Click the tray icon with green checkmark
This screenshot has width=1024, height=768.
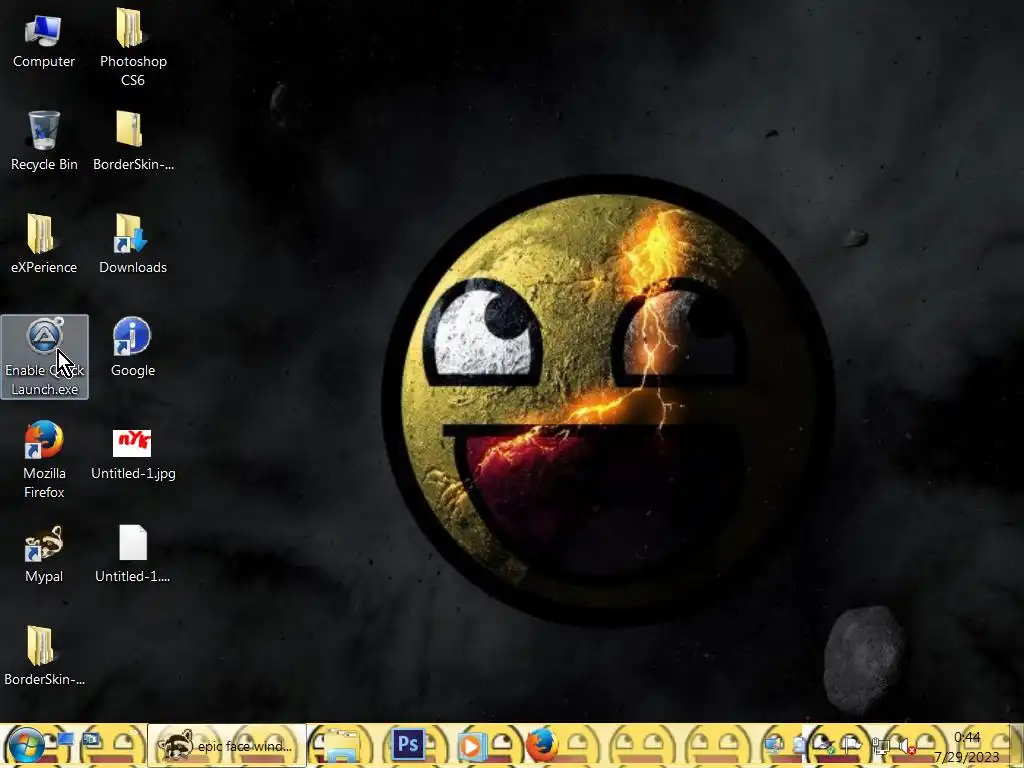click(824, 744)
